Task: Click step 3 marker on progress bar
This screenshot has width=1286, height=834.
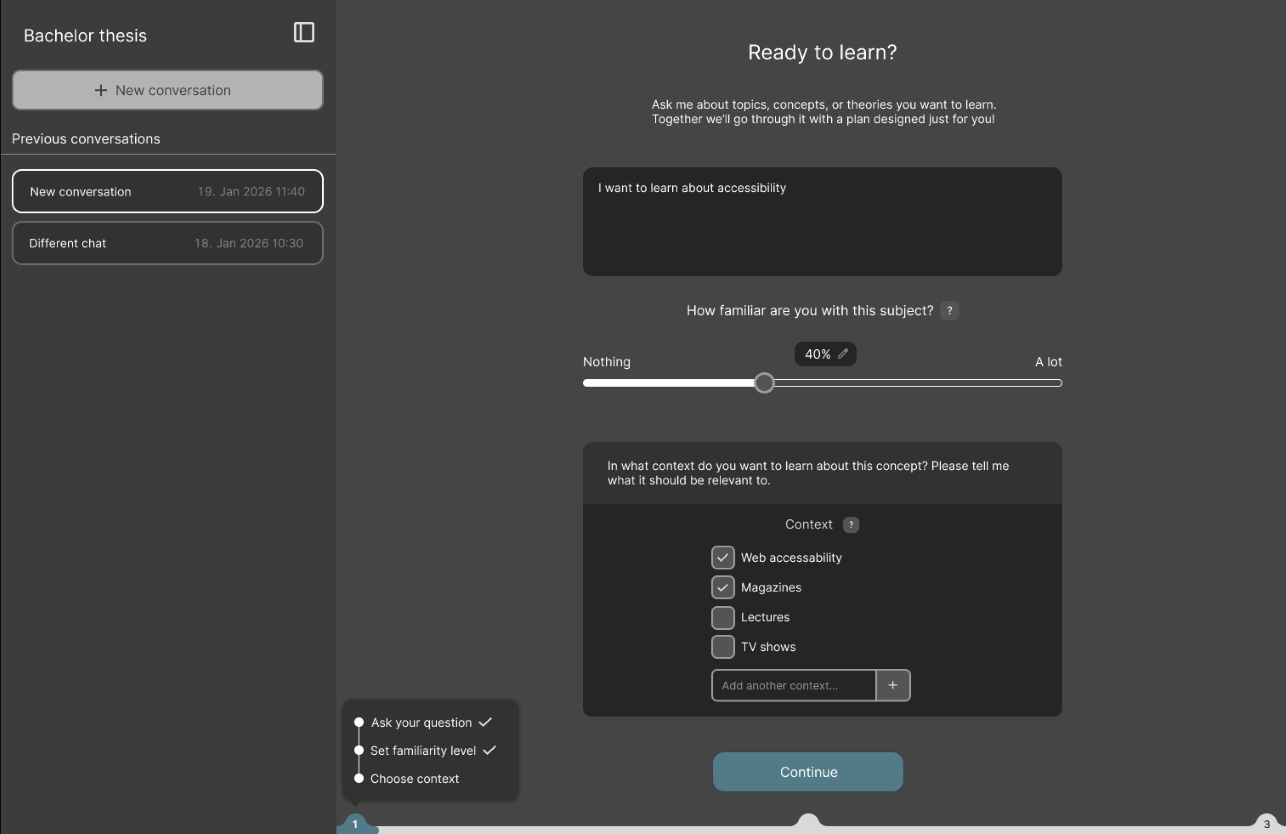Action: [1266, 824]
